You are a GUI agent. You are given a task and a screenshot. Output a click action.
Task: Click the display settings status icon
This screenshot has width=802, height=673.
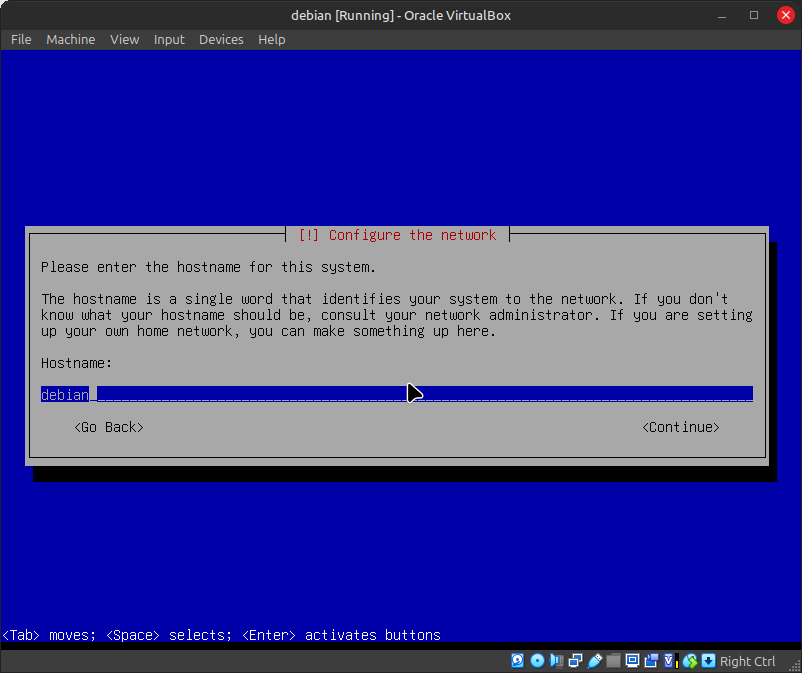[632, 661]
